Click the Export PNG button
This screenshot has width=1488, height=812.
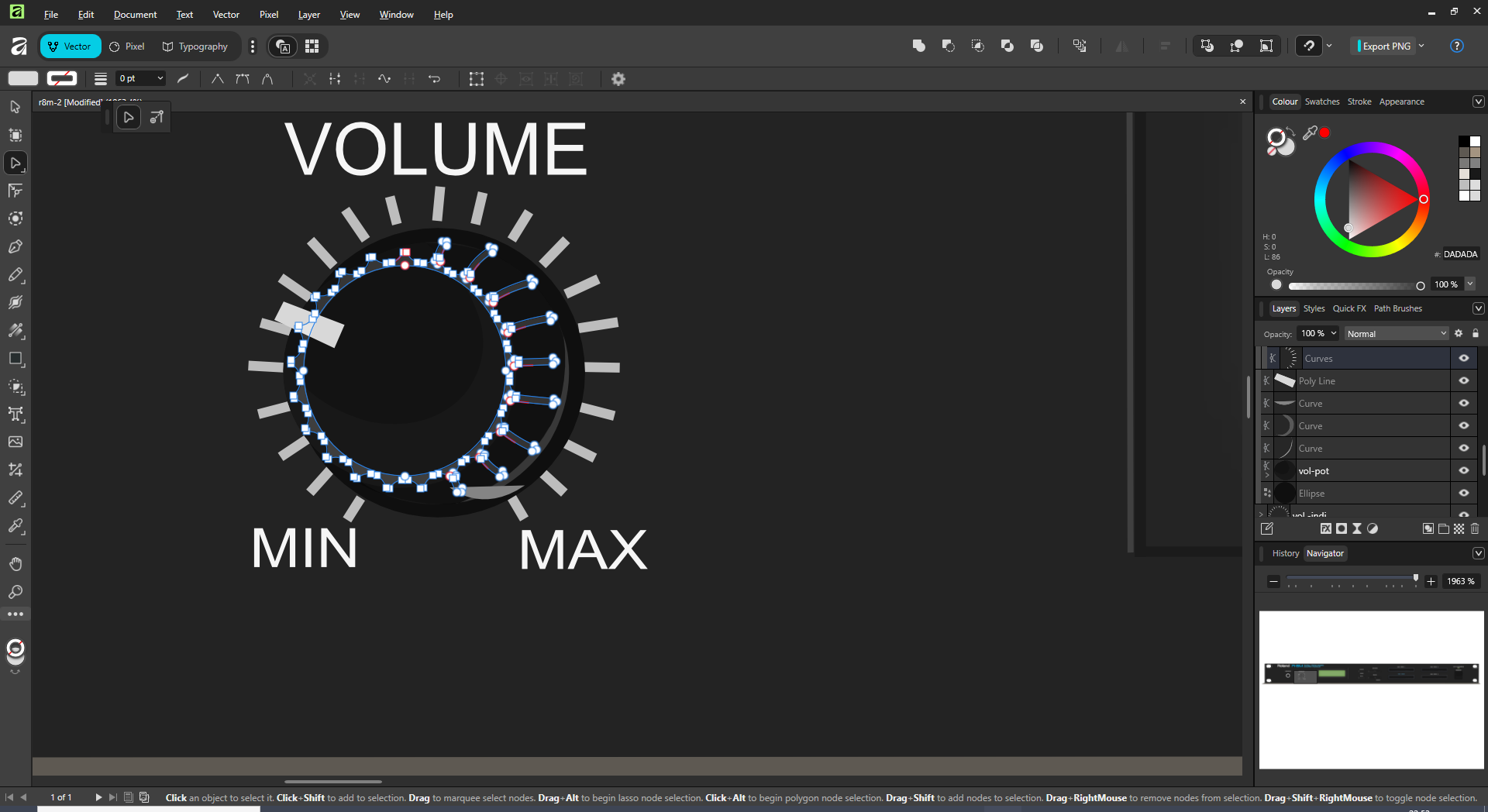tap(1386, 46)
